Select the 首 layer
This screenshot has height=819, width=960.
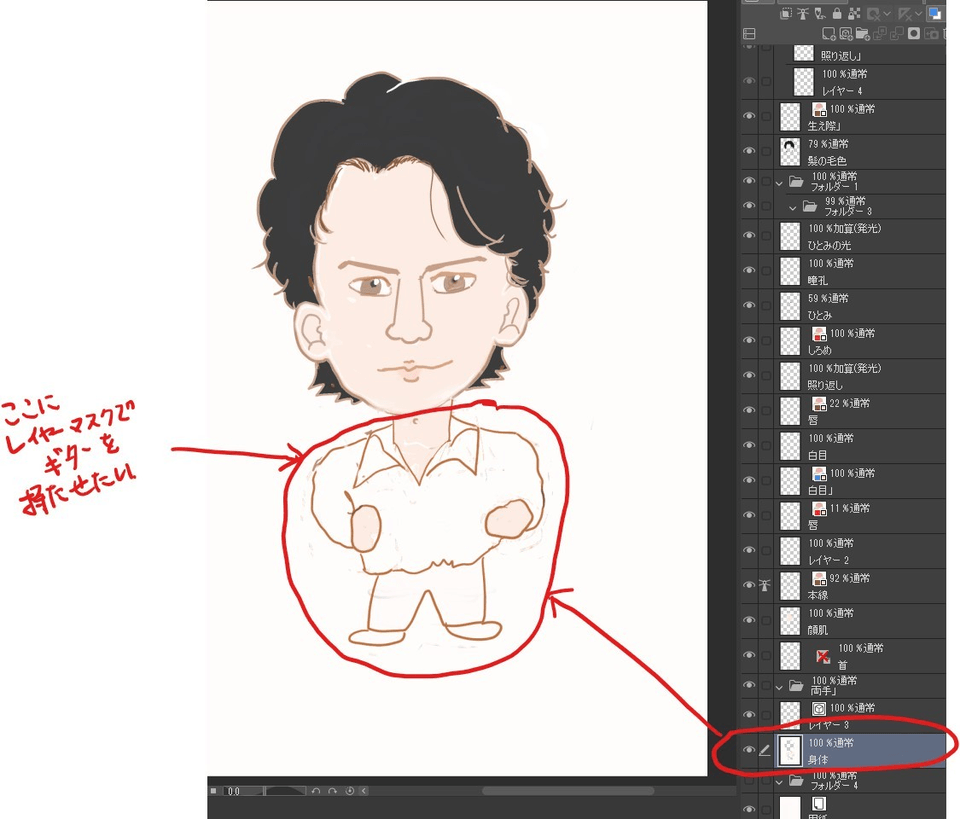pyautogui.click(x=860, y=656)
